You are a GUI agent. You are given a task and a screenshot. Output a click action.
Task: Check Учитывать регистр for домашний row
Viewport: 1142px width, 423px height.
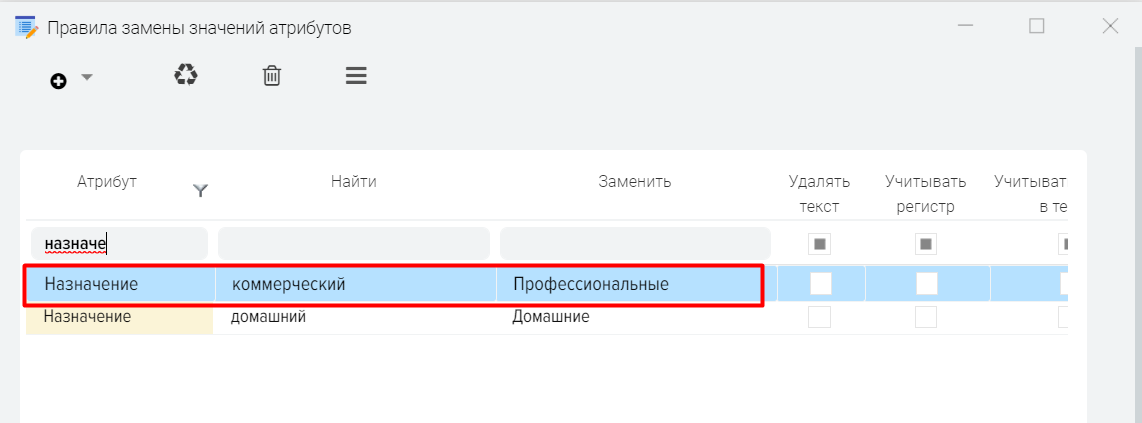926,317
